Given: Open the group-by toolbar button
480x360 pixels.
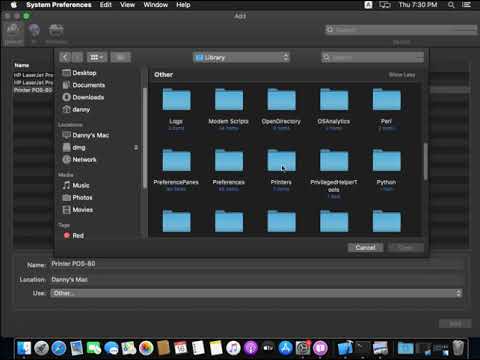Looking at the screenshot, I should (120, 57).
